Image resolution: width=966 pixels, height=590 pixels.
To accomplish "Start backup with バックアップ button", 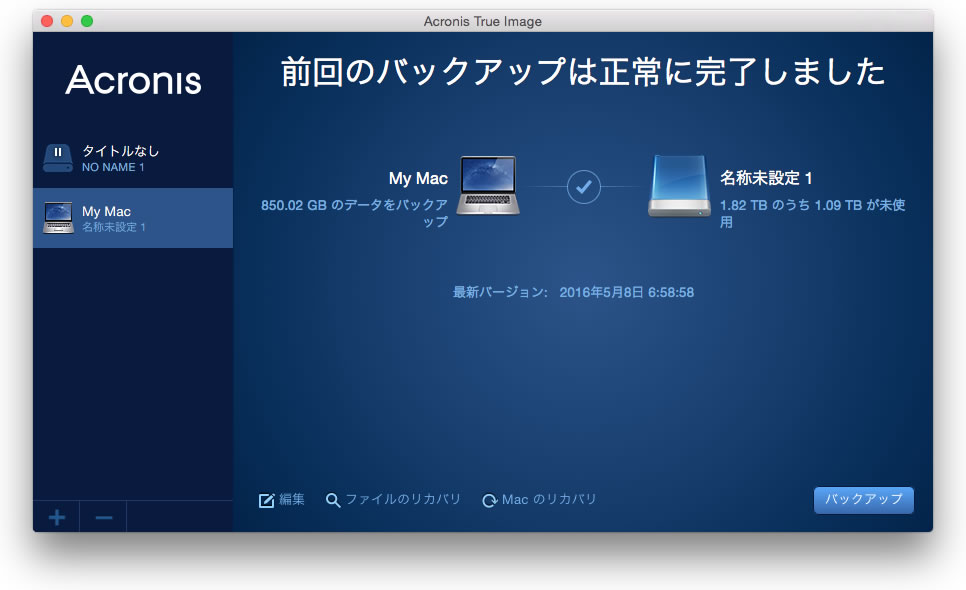I will tap(864, 499).
